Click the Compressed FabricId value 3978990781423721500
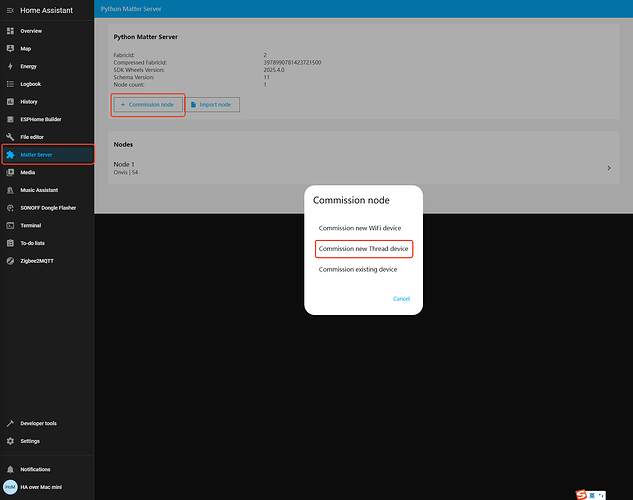The image size is (633, 500). [x=292, y=63]
